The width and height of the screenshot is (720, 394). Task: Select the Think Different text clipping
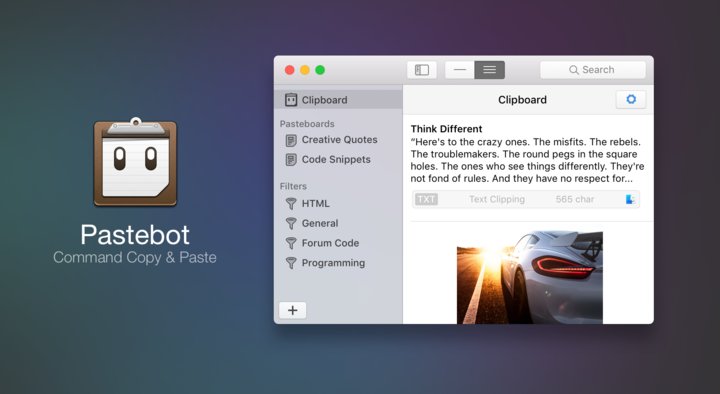(528, 168)
